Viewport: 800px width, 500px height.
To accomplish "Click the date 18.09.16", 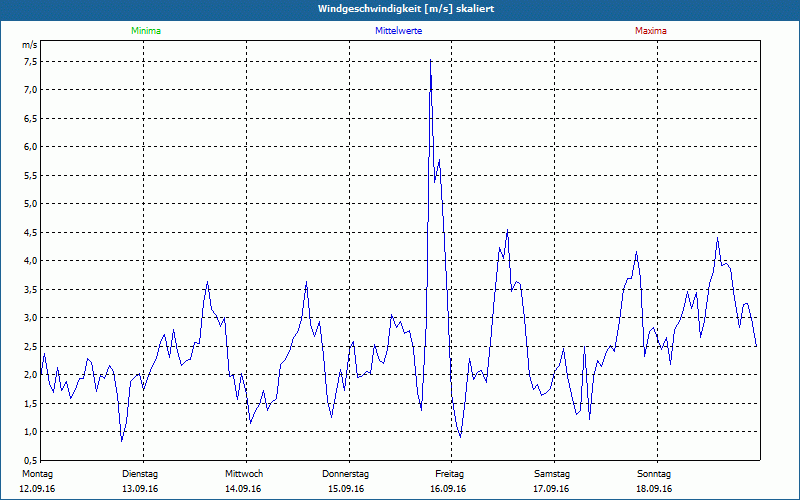I will click(x=654, y=489).
